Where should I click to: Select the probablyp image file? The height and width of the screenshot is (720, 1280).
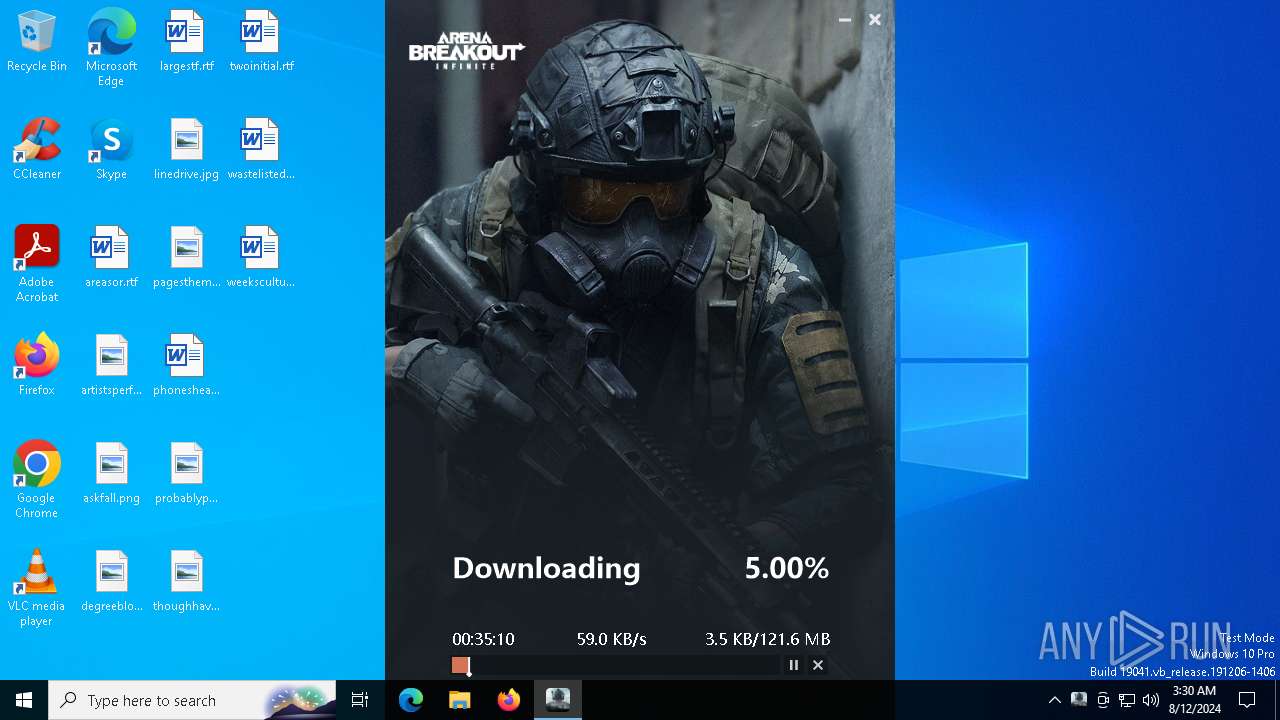click(186, 474)
